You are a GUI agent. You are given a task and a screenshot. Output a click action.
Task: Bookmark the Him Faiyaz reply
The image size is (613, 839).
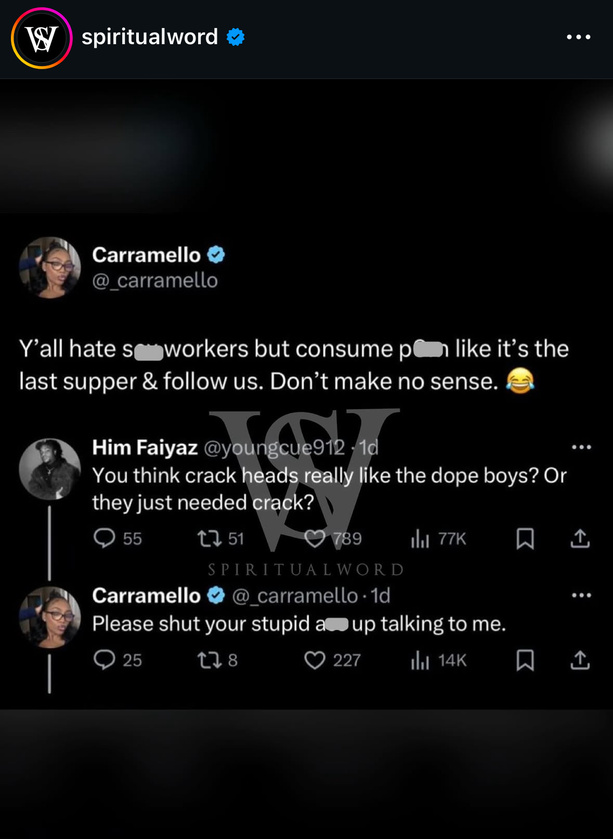tap(525, 538)
